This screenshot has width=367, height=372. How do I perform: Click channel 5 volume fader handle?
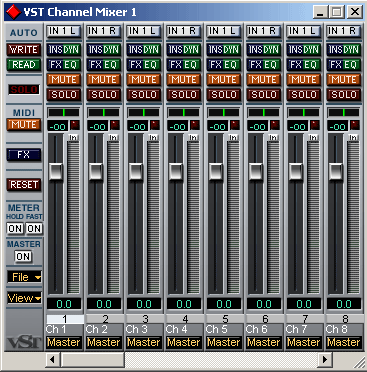click(216, 171)
